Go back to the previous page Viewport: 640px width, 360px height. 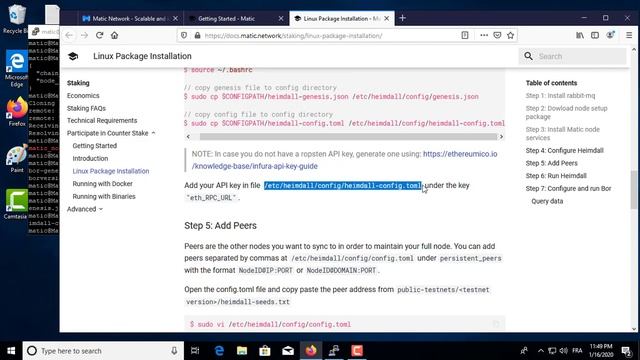coord(69,36)
